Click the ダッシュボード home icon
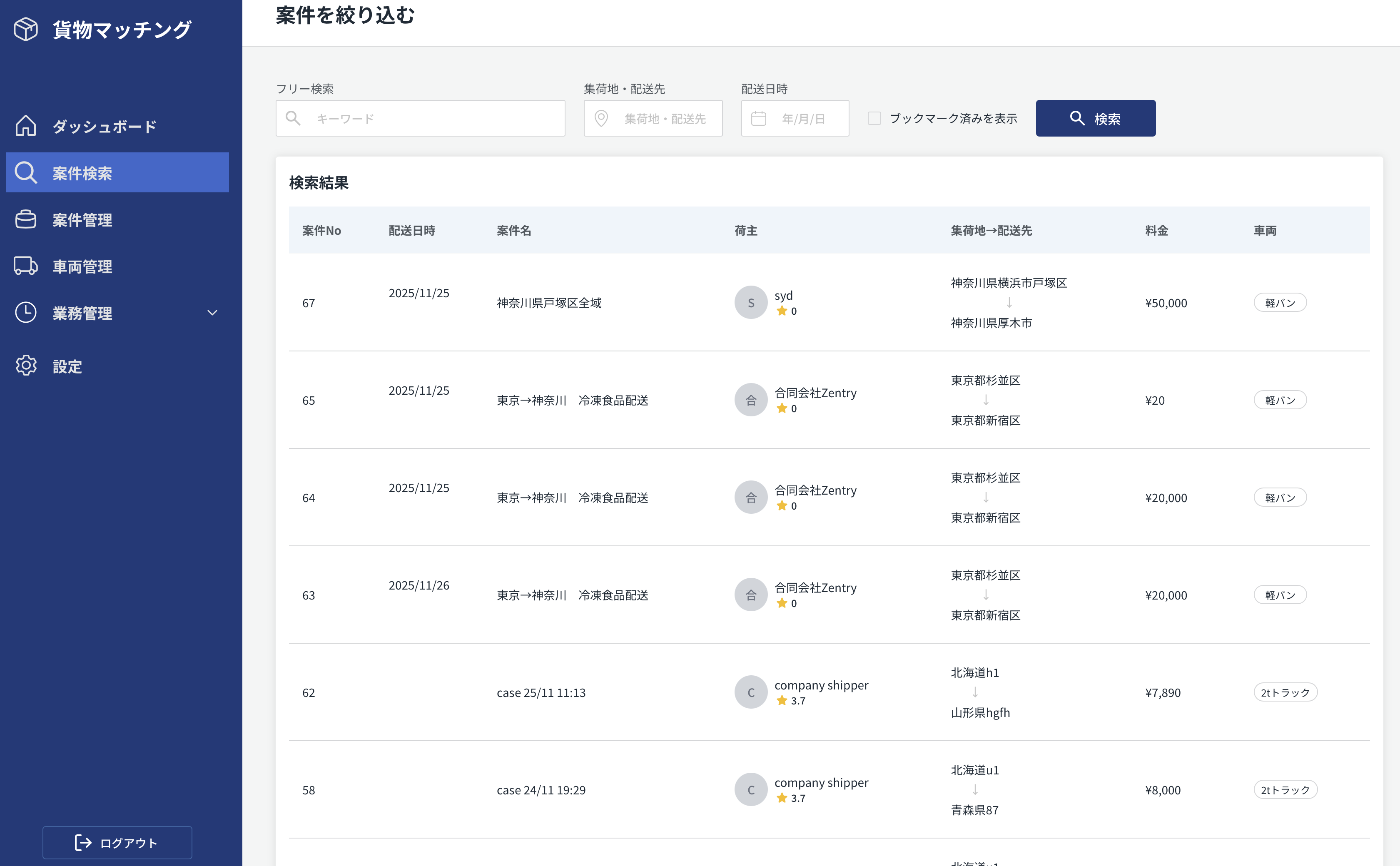Screen dimensions: 1400x866 [26, 125]
